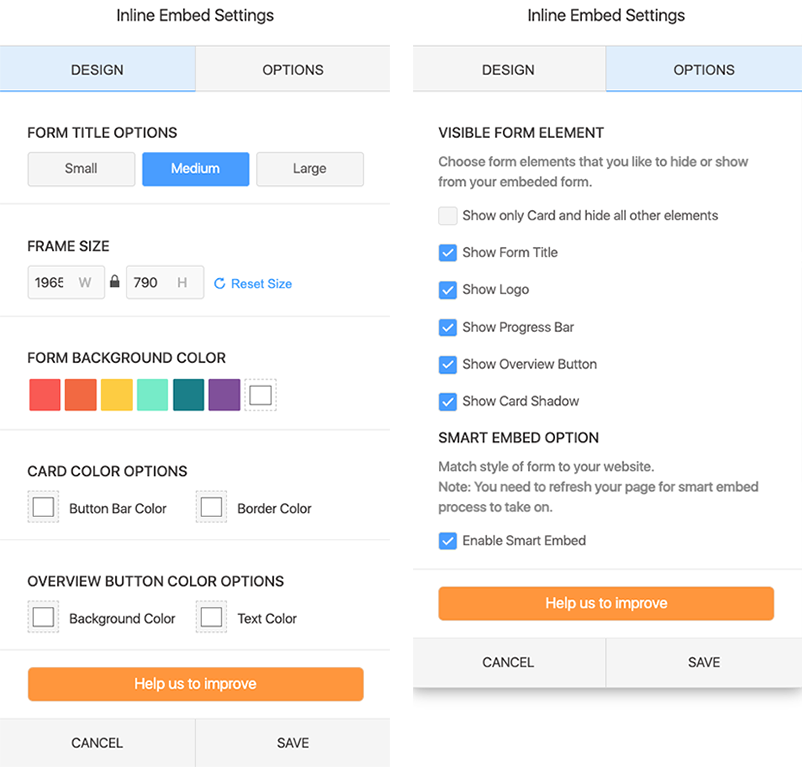Click the Reset Size refresh icon

(220, 284)
